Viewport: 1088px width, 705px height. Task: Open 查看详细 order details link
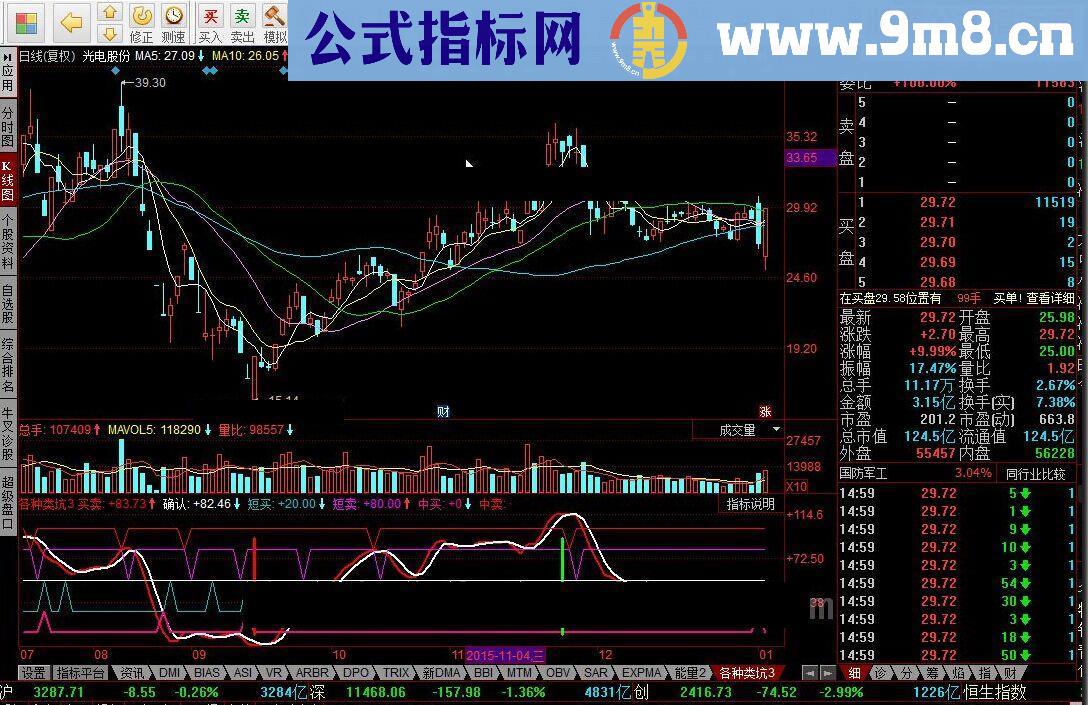point(1050,298)
